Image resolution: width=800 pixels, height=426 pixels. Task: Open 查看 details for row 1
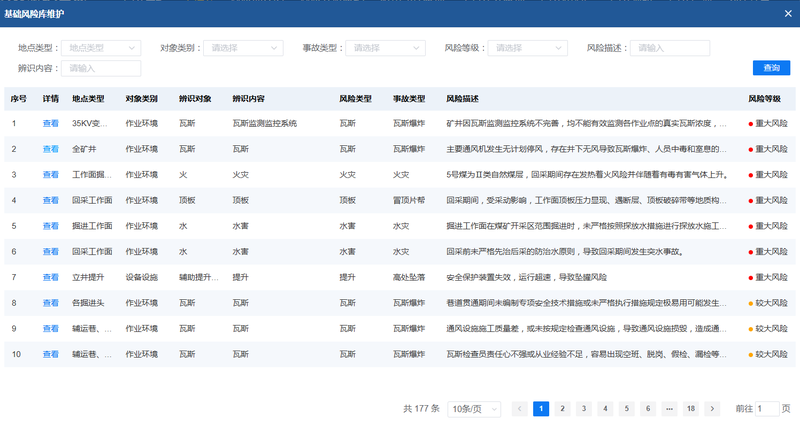coord(51,123)
